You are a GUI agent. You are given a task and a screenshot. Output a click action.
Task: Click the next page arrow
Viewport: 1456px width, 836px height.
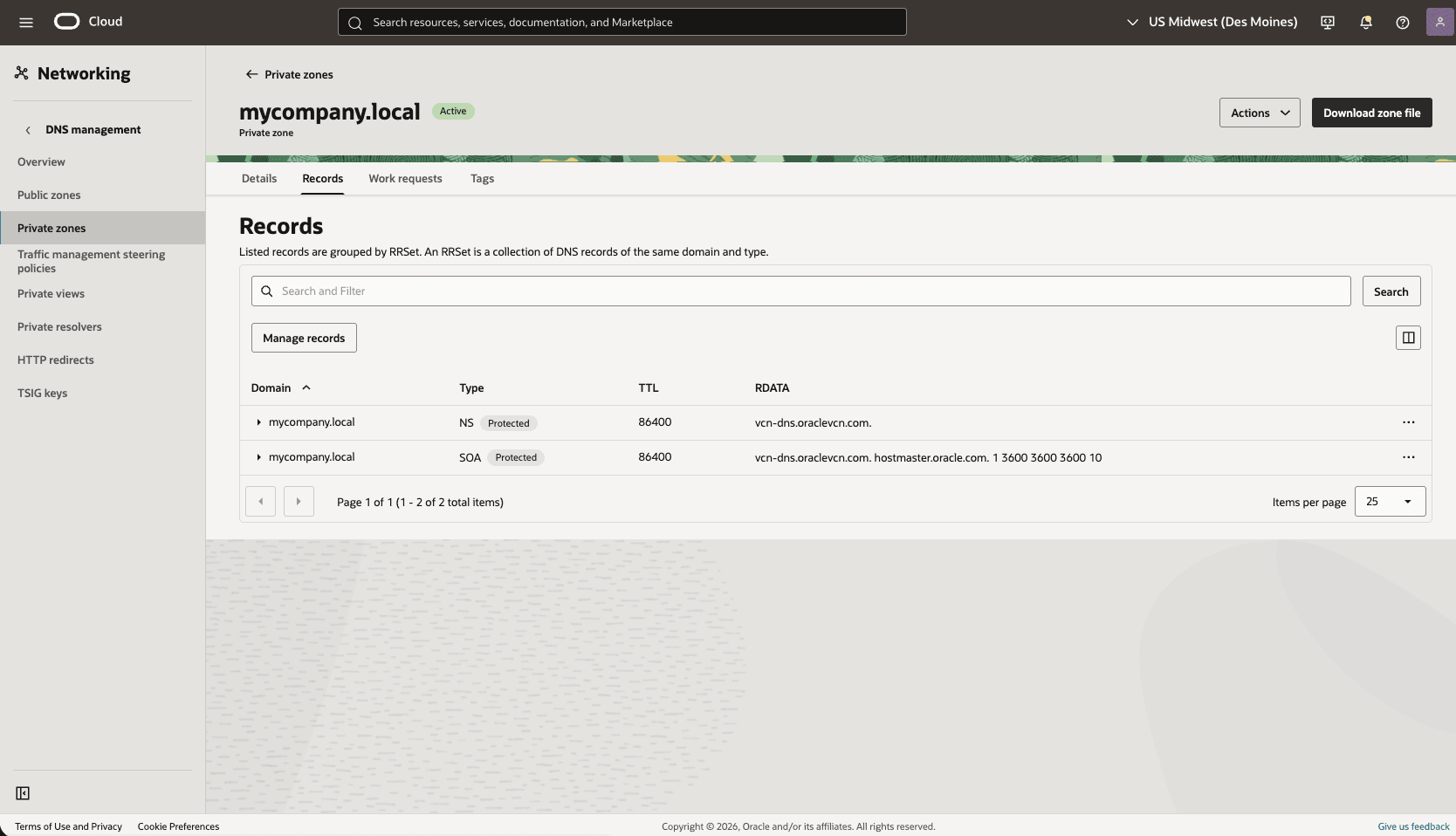tap(299, 502)
